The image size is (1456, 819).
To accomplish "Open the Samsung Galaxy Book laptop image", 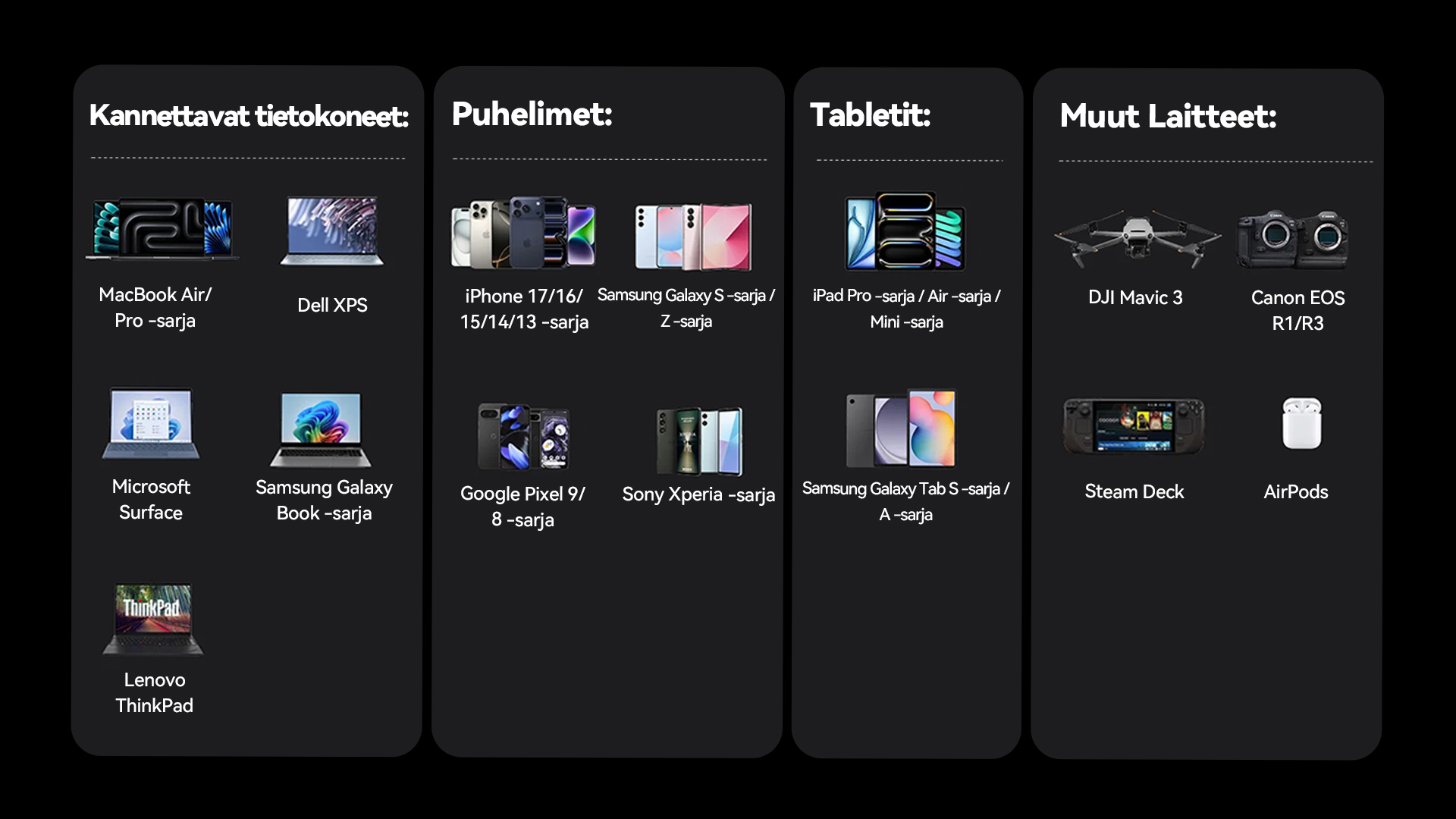I will [x=322, y=429].
